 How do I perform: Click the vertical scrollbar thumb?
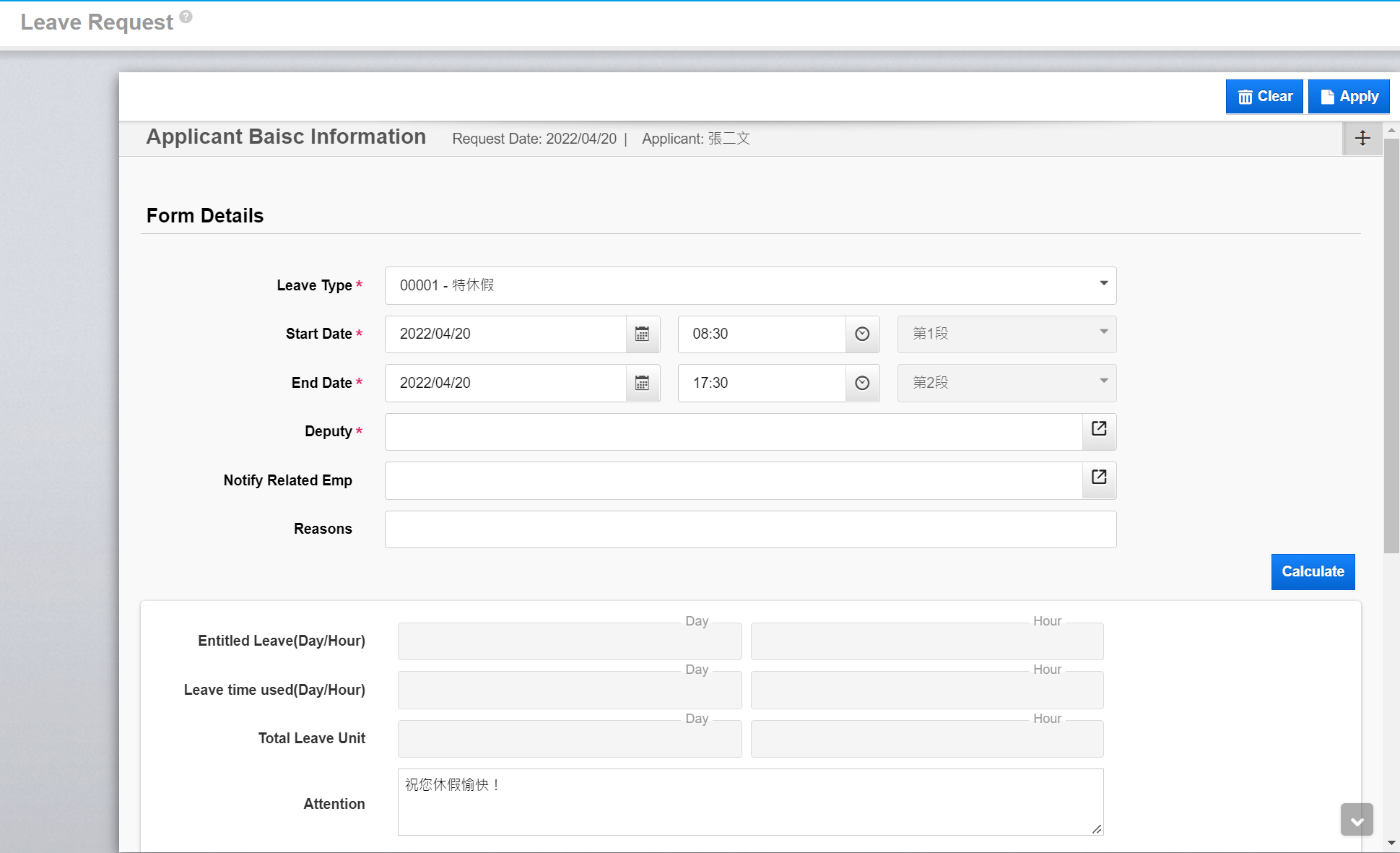1391,347
